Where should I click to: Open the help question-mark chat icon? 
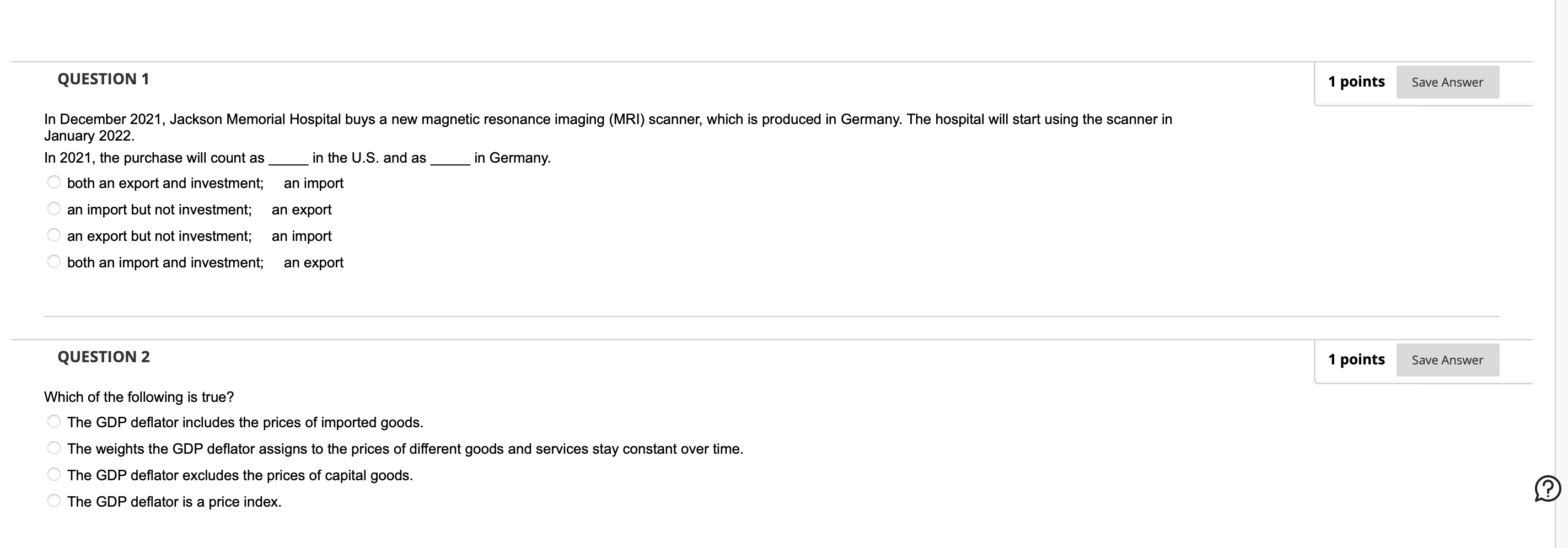pyautogui.click(x=1547, y=488)
